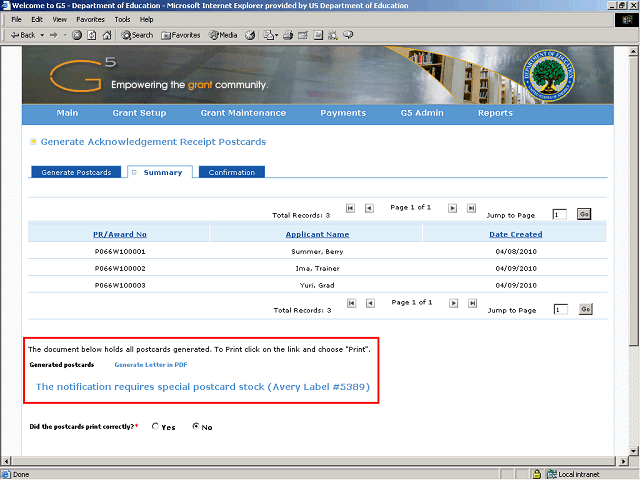Click the Research toolbar icon
The width and height of the screenshot is (640, 480).
click(333, 35)
